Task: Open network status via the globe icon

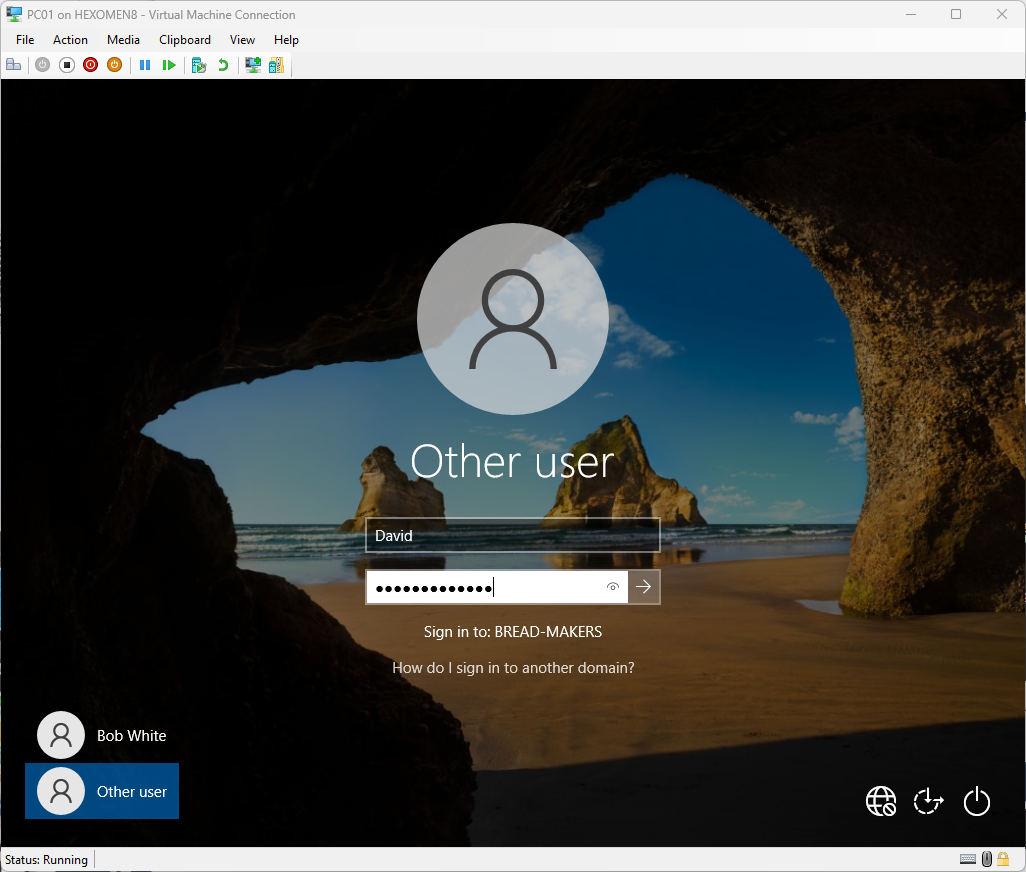Action: pos(881,801)
